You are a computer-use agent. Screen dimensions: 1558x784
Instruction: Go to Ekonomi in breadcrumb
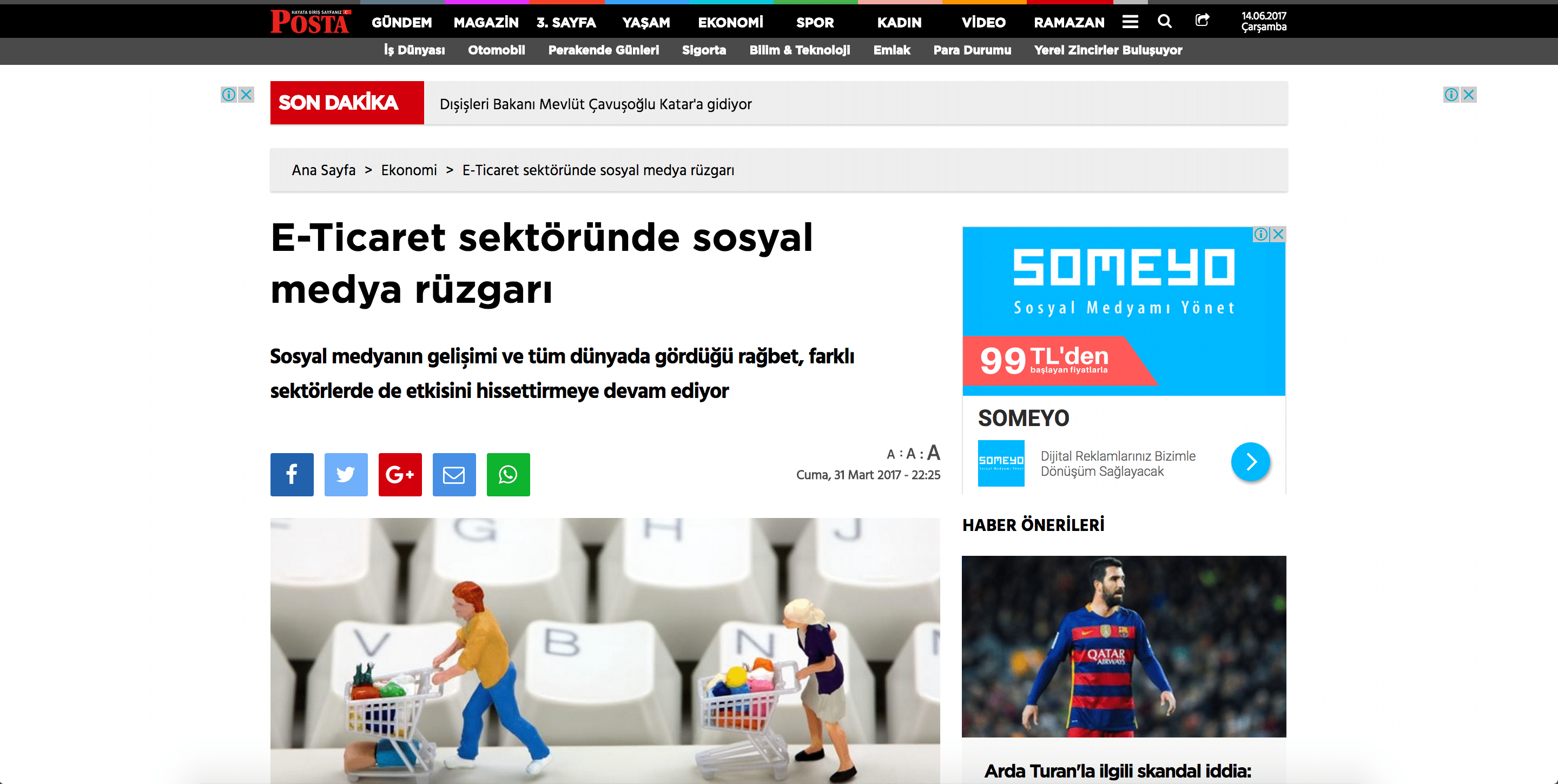(x=408, y=170)
